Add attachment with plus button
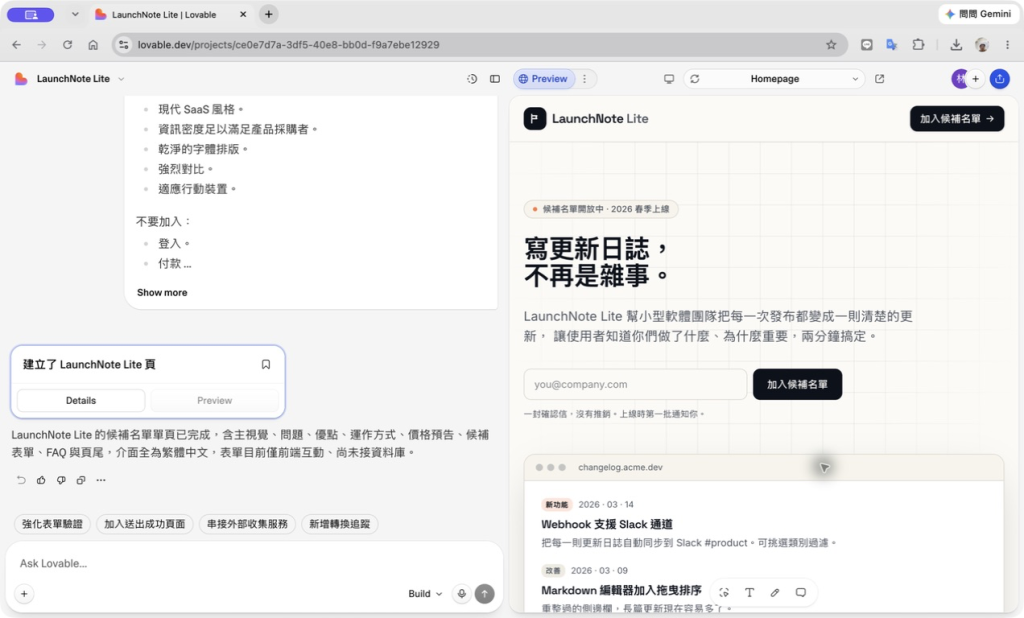This screenshot has height=618, width=1024. (24, 594)
